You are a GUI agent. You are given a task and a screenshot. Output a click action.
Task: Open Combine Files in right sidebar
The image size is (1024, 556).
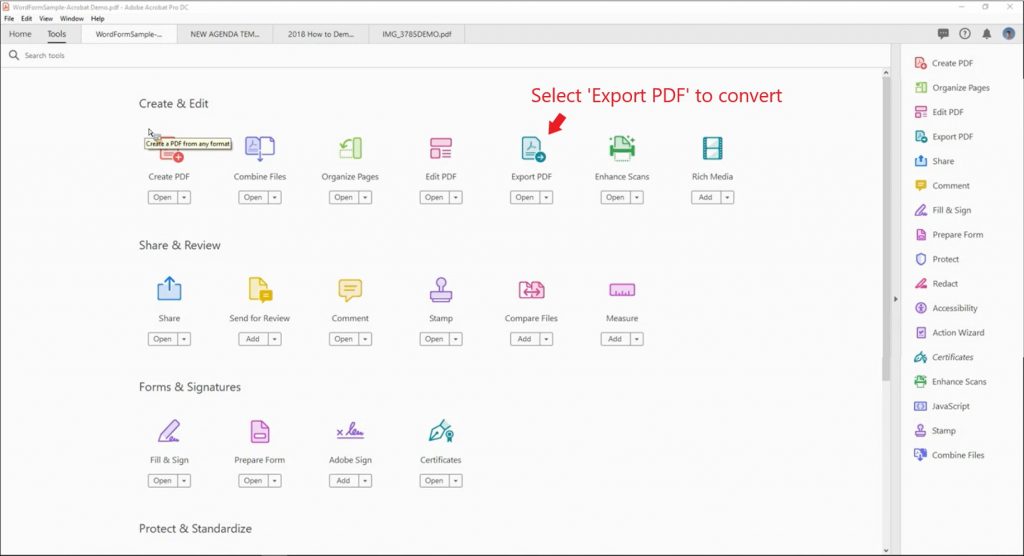click(x=949, y=455)
